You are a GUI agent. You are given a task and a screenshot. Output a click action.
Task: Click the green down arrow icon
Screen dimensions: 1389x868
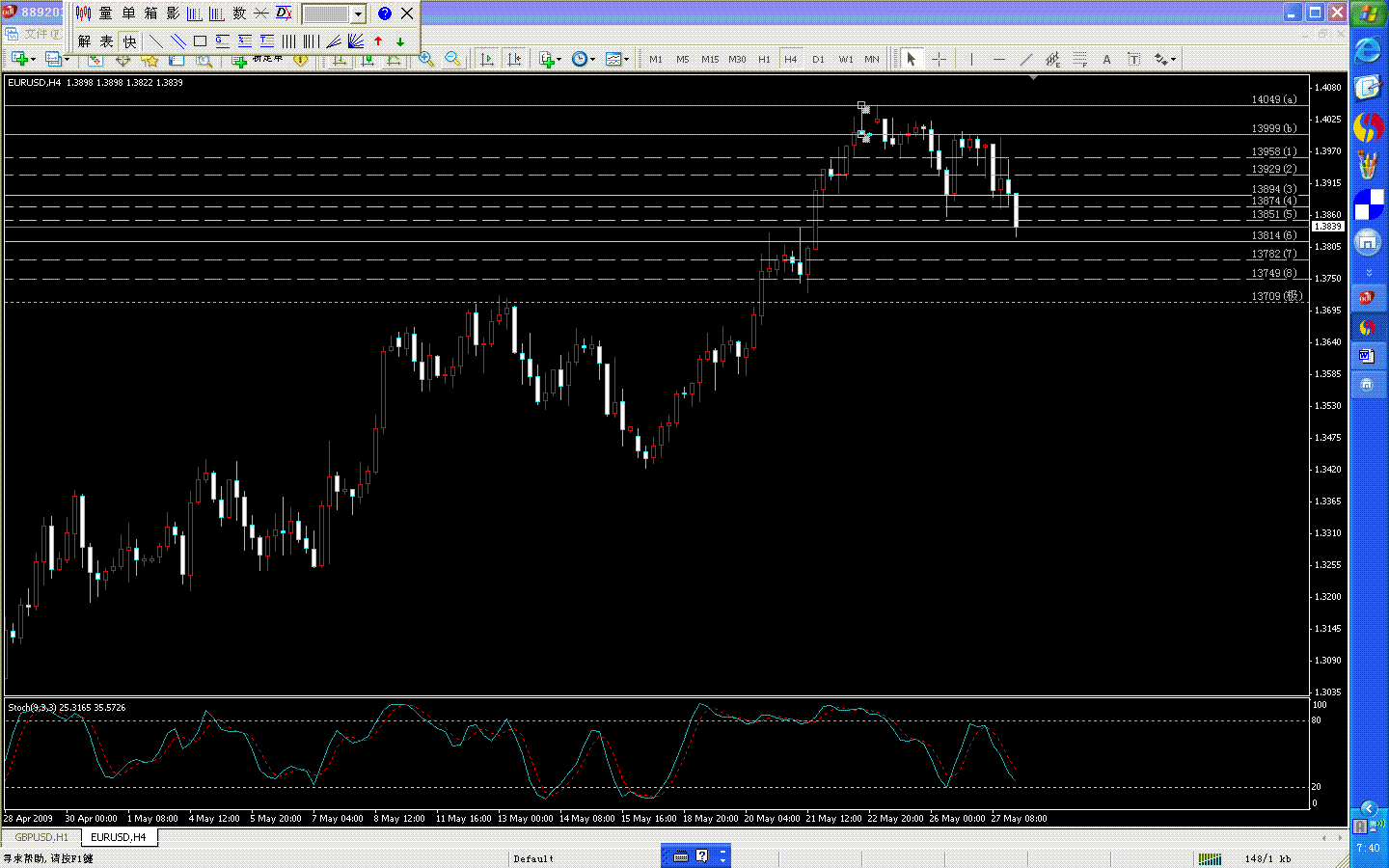click(x=400, y=41)
